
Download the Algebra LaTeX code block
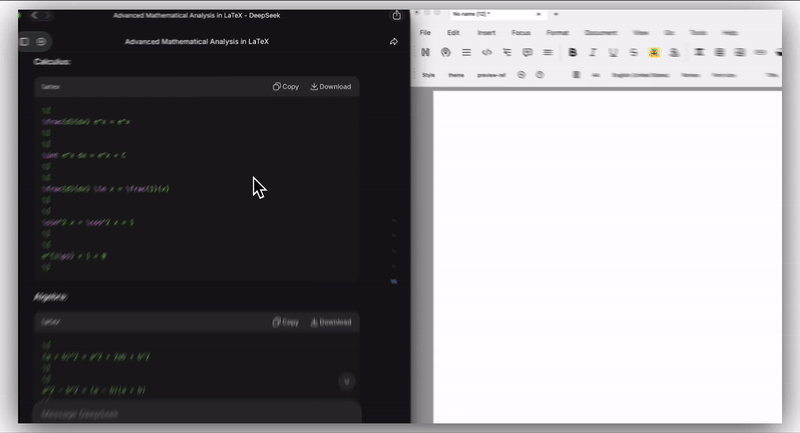coord(331,322)
